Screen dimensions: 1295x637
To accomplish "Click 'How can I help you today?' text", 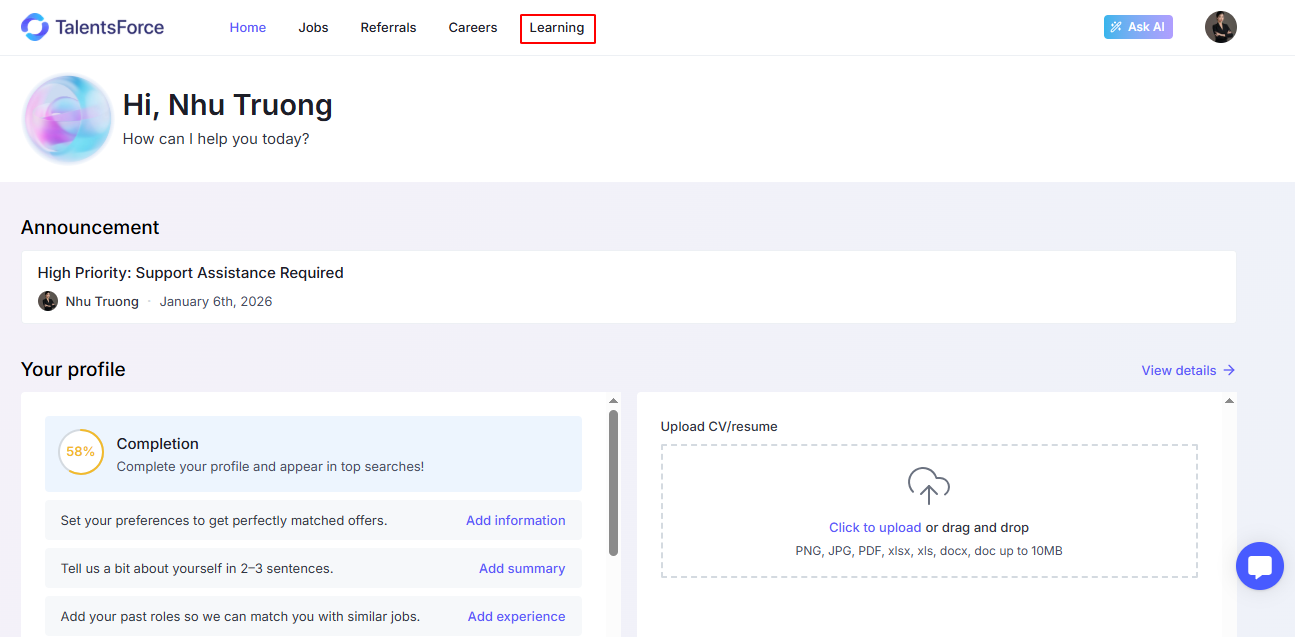I will [x=216, y=139].
